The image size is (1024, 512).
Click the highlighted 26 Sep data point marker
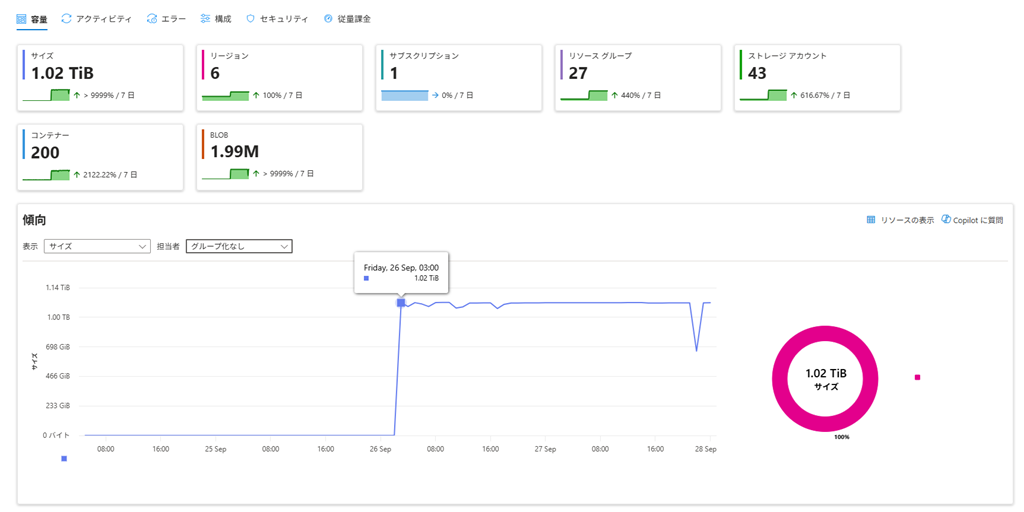point(401,302)
